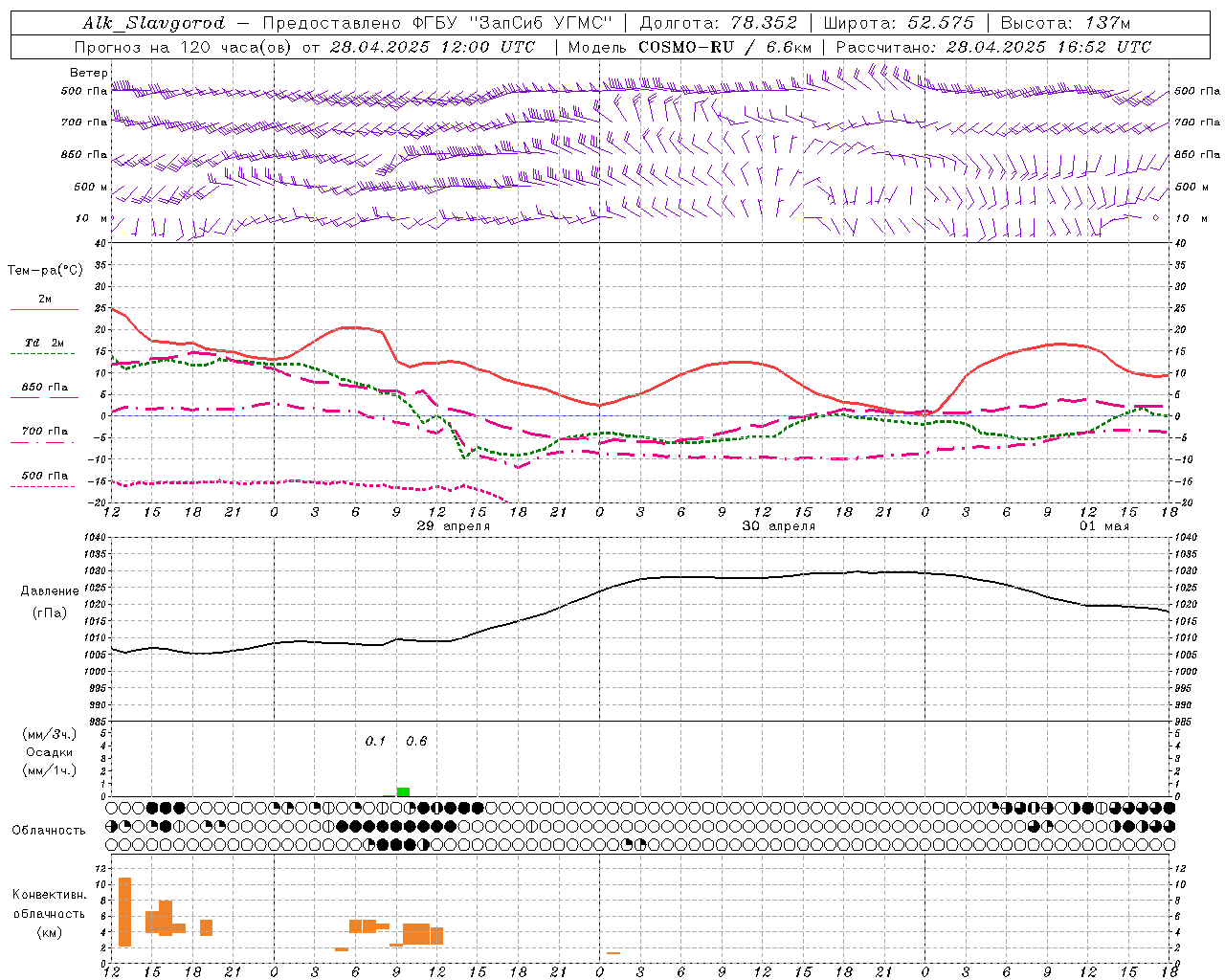This screenshot has width=1225, height=980.
Task: Click the '29 апреля' date label
Action: tap(454, 526)
